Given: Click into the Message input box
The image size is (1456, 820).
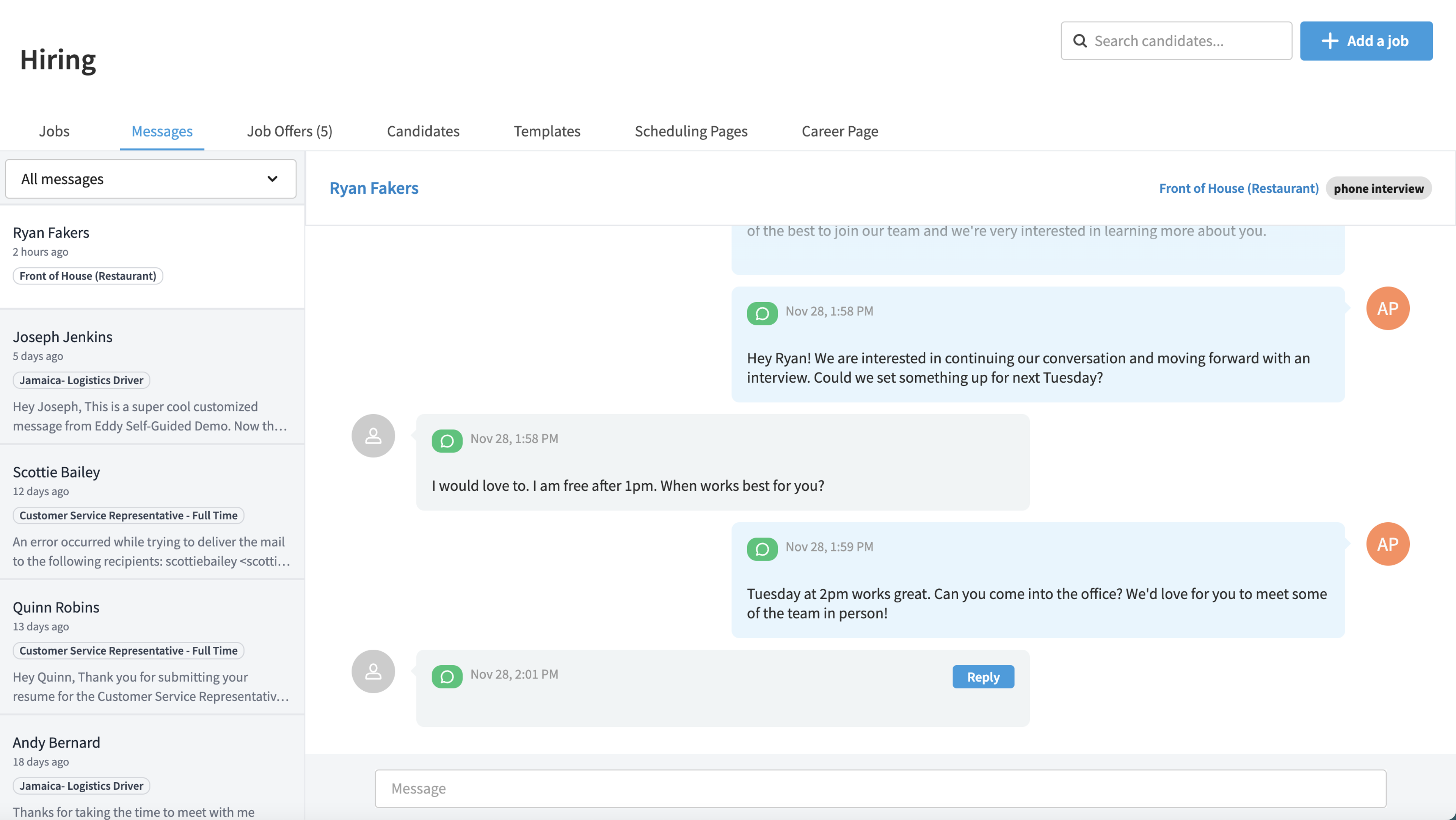Looking at the screenshot, I should click(x=880, y=789).
